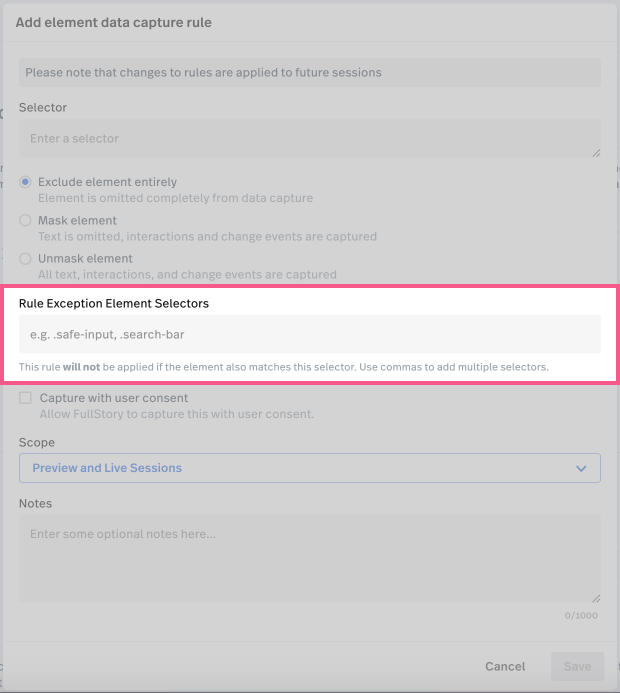620x693 pixels.
Task: Click the notice about future sessions
Action: tap(309, 73)
